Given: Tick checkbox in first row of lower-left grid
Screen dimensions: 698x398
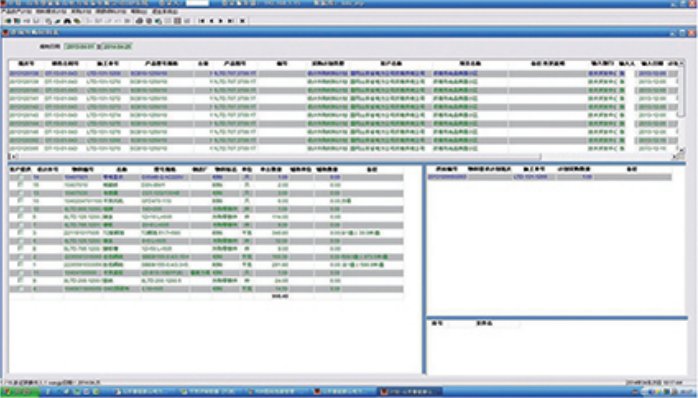Looking at the screenshot, I should coord(20,177).
